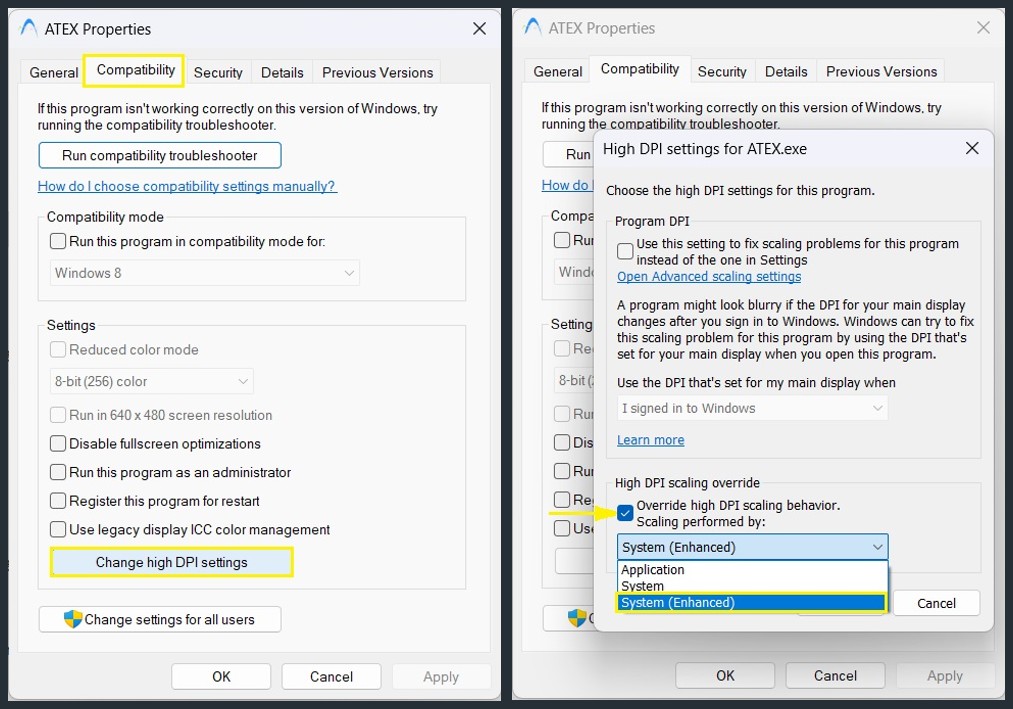The width and height of the screenshot is (1013, 709).
Task: Open Security tab in the window behind the DPI dialog
Action: 722,71
